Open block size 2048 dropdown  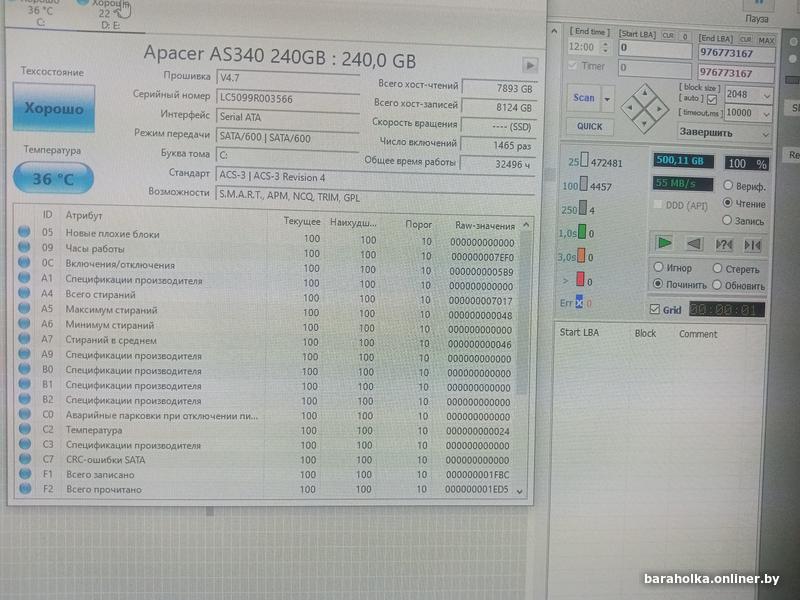click(765, 95)
